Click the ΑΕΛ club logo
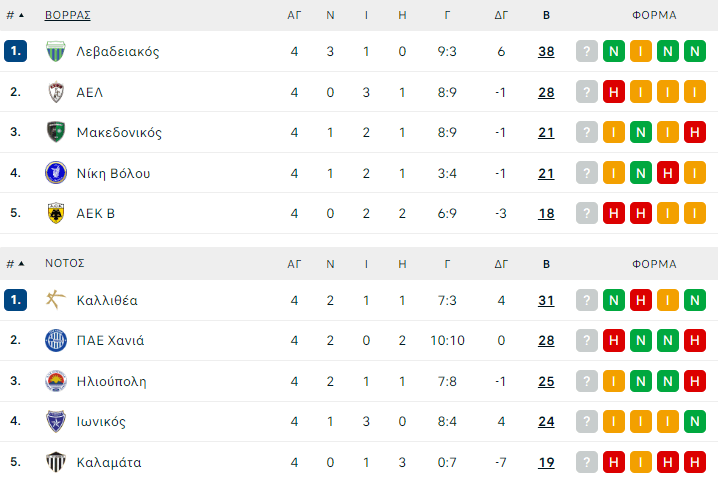 coord(56,92)
